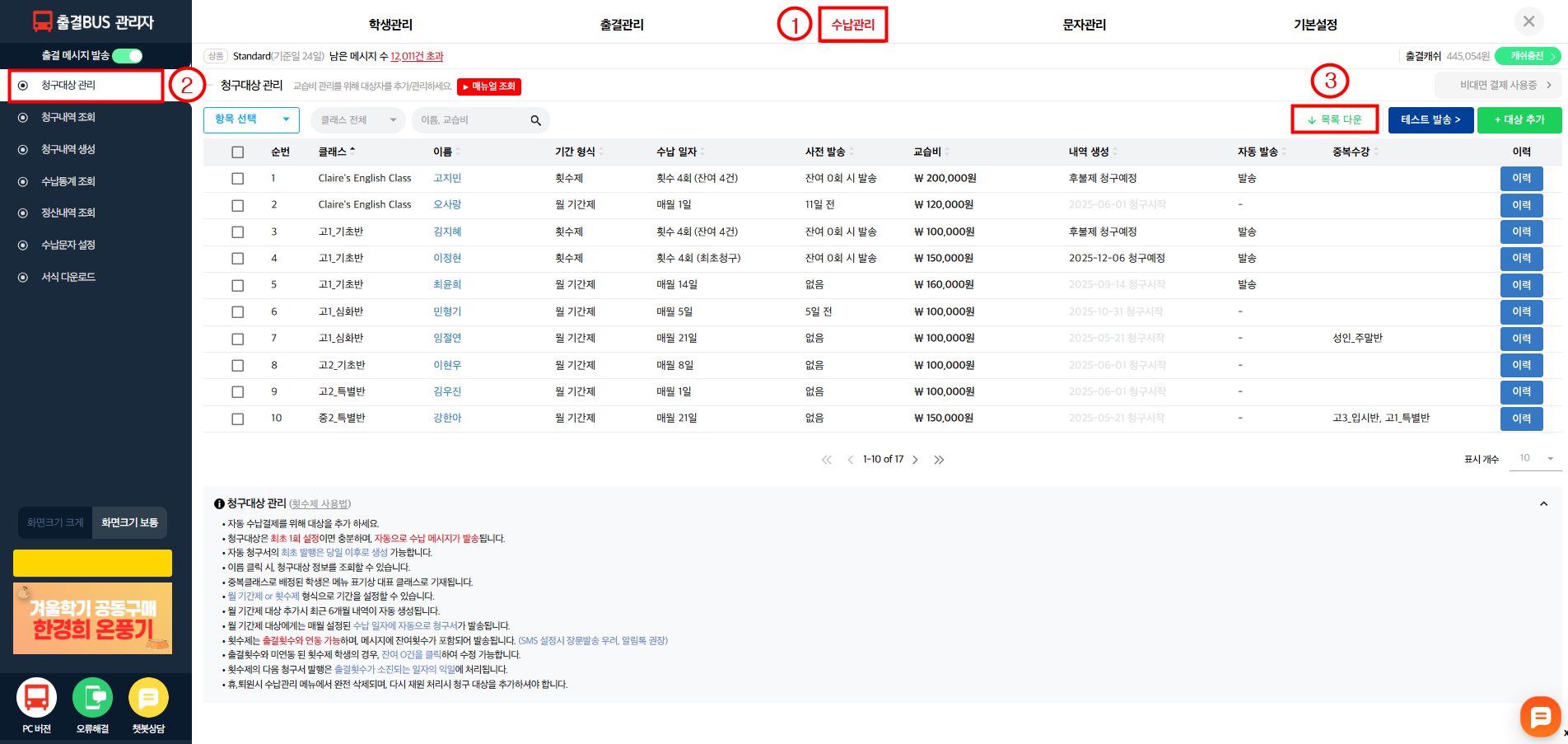The height and width of the screenshot is (744, 1568).
Task: Open the orange chat widget bubble
Action: click(1539, 717)
